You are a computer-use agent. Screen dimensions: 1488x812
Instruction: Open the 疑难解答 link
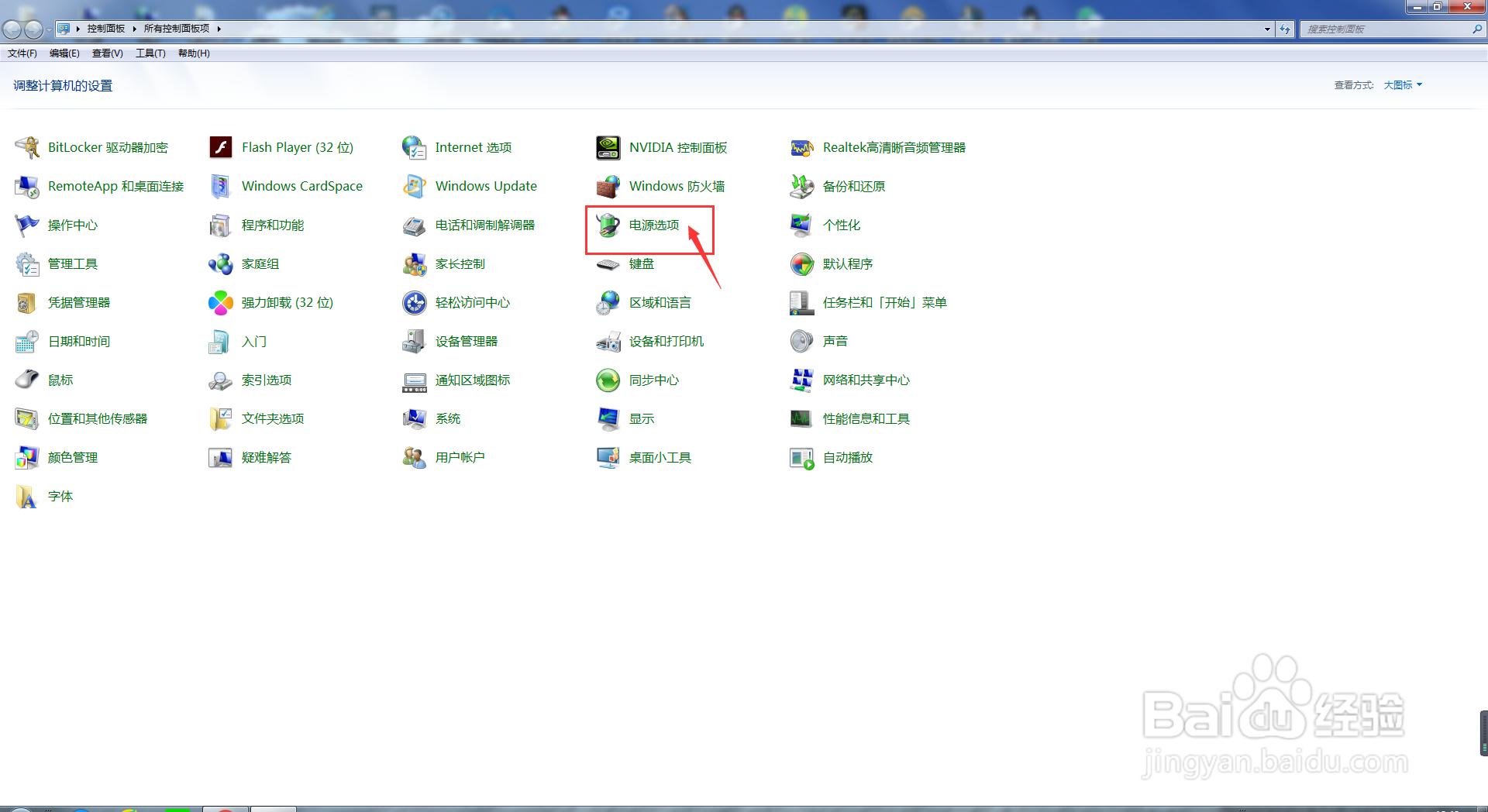(267, 457)
